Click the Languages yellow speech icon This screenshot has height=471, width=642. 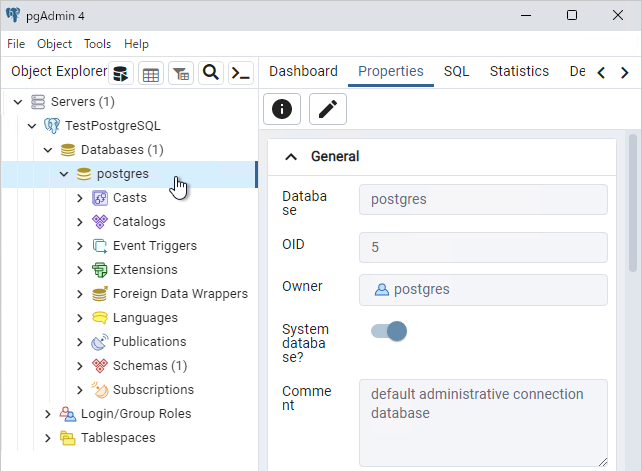tap(100, 318)
